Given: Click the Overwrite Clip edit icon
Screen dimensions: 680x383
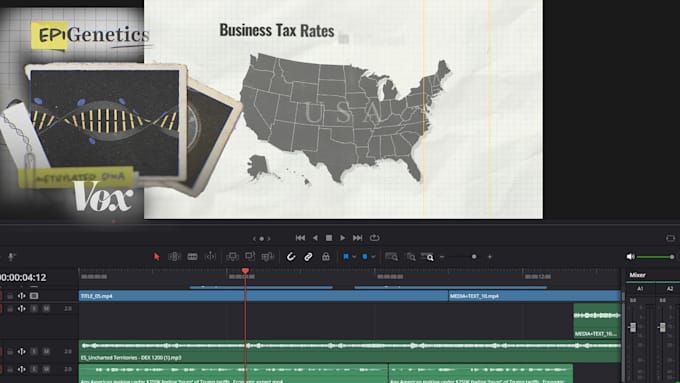Looking at the screenshot, I should click(250, 257).
